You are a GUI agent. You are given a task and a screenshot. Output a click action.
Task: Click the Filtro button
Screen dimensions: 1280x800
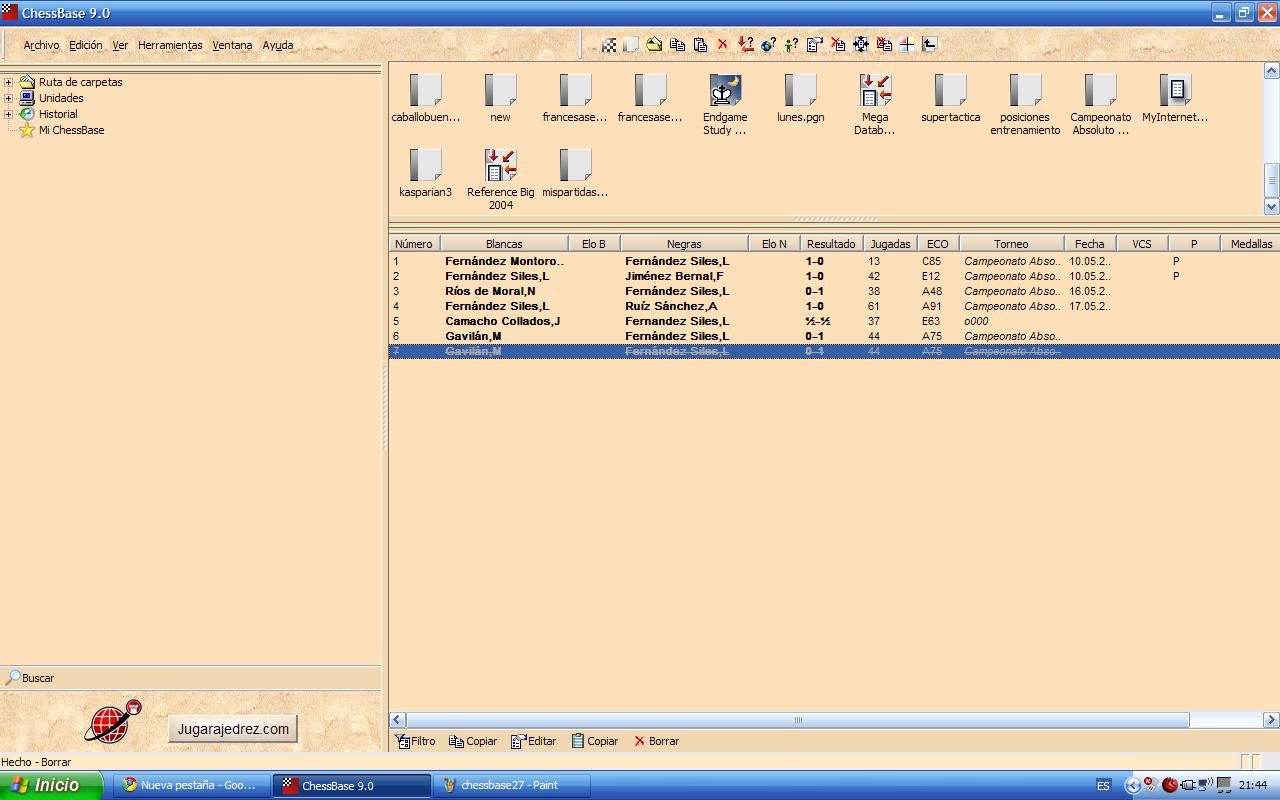pos(415,741)
